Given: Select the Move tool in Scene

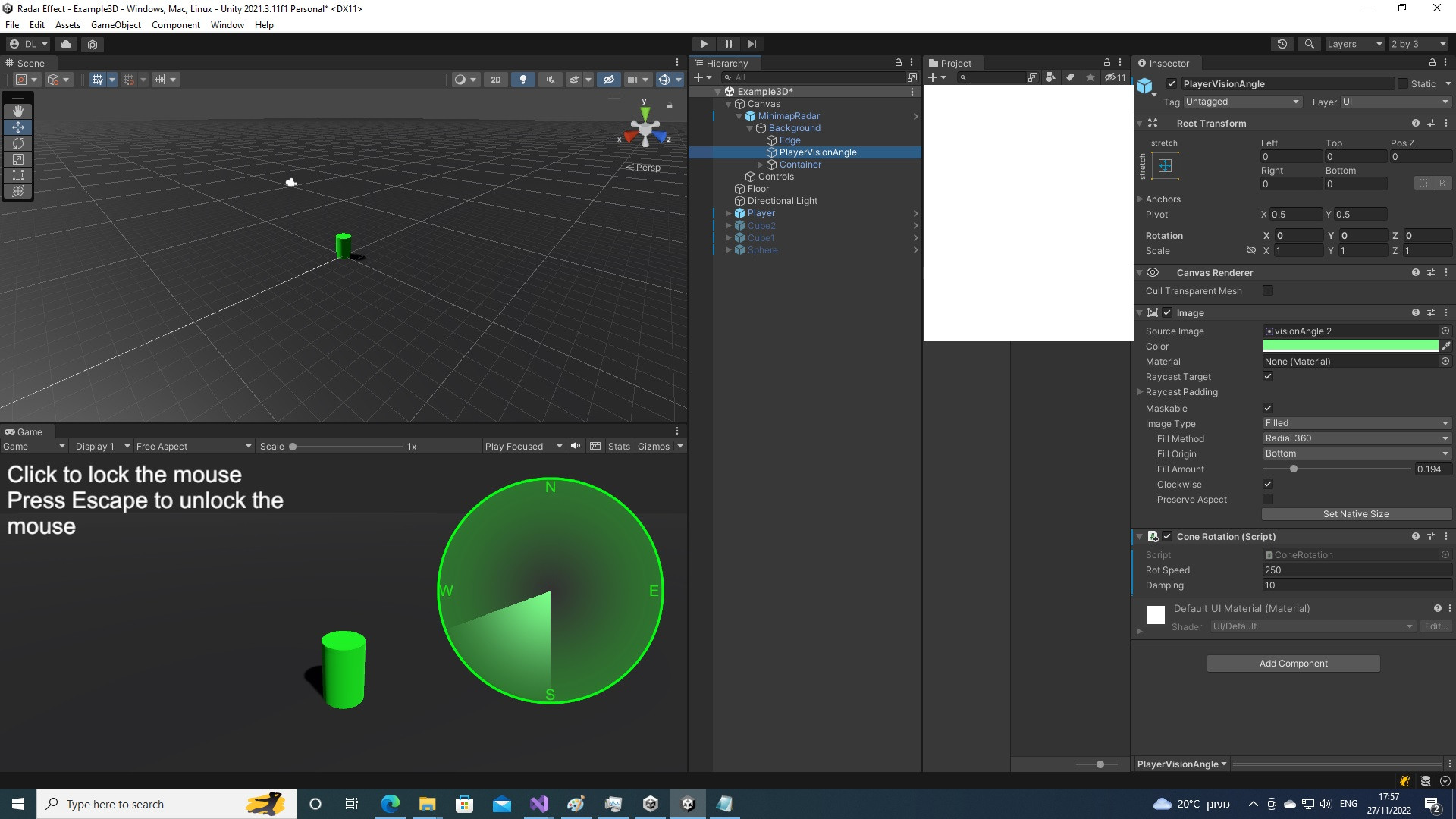Looking at the screenshot, I should [x=18, y=127].
